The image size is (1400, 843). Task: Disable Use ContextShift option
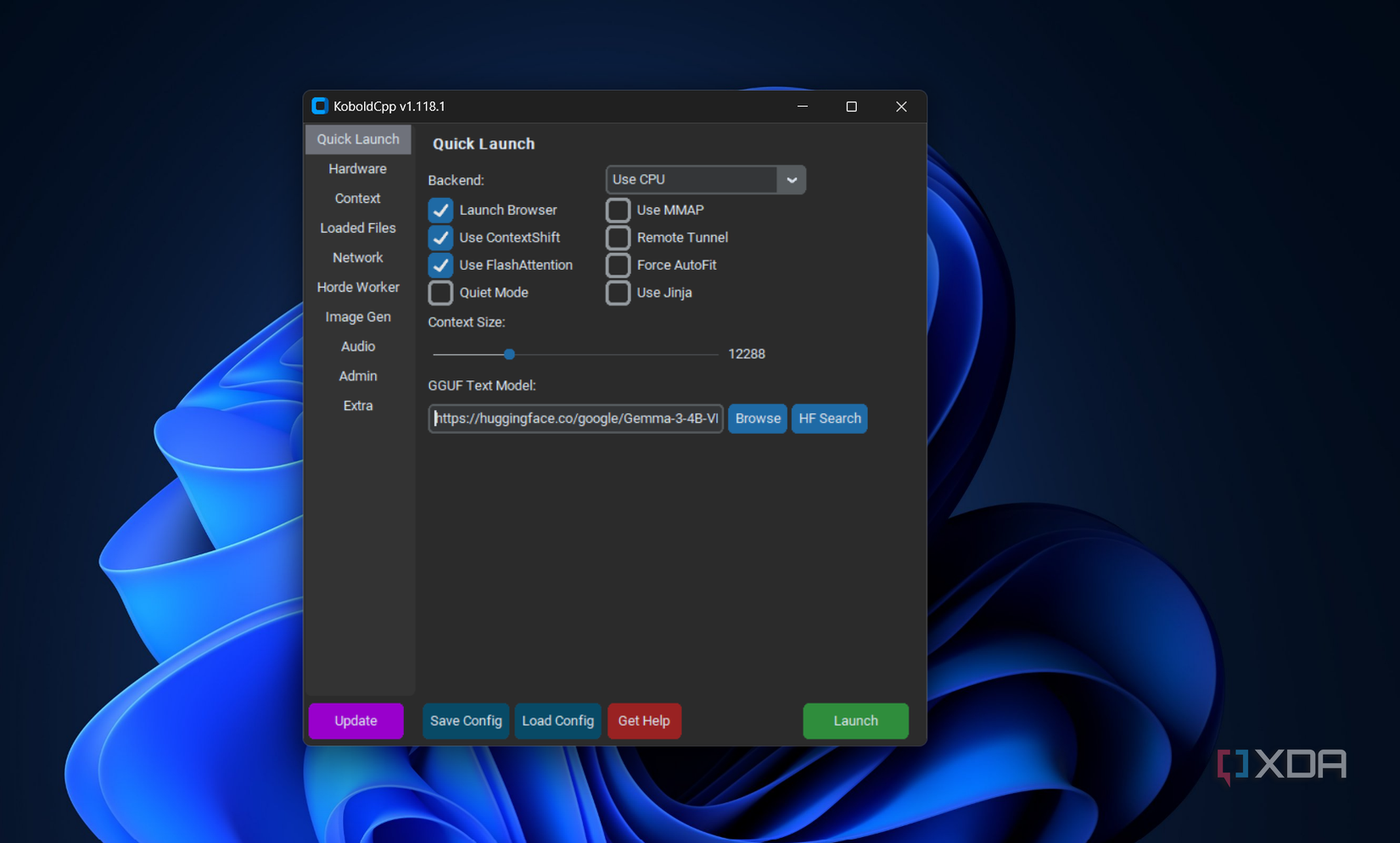click(440, 238)
